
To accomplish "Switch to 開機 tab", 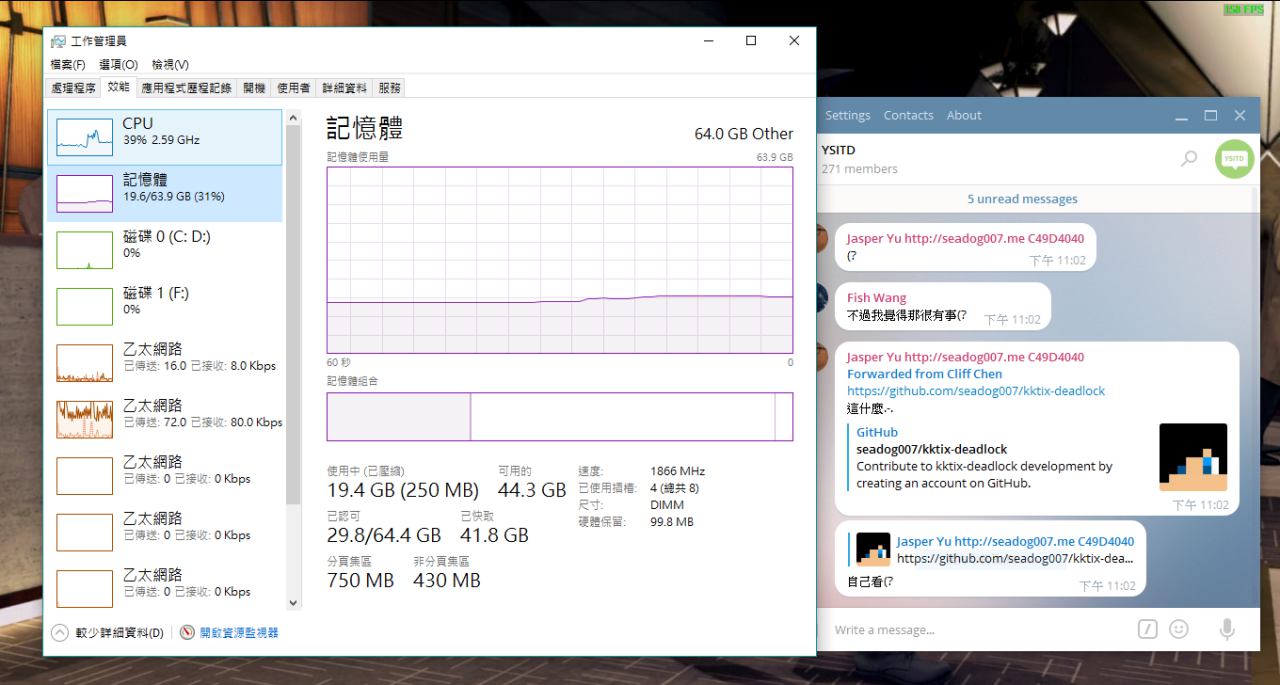I will 254,88.
